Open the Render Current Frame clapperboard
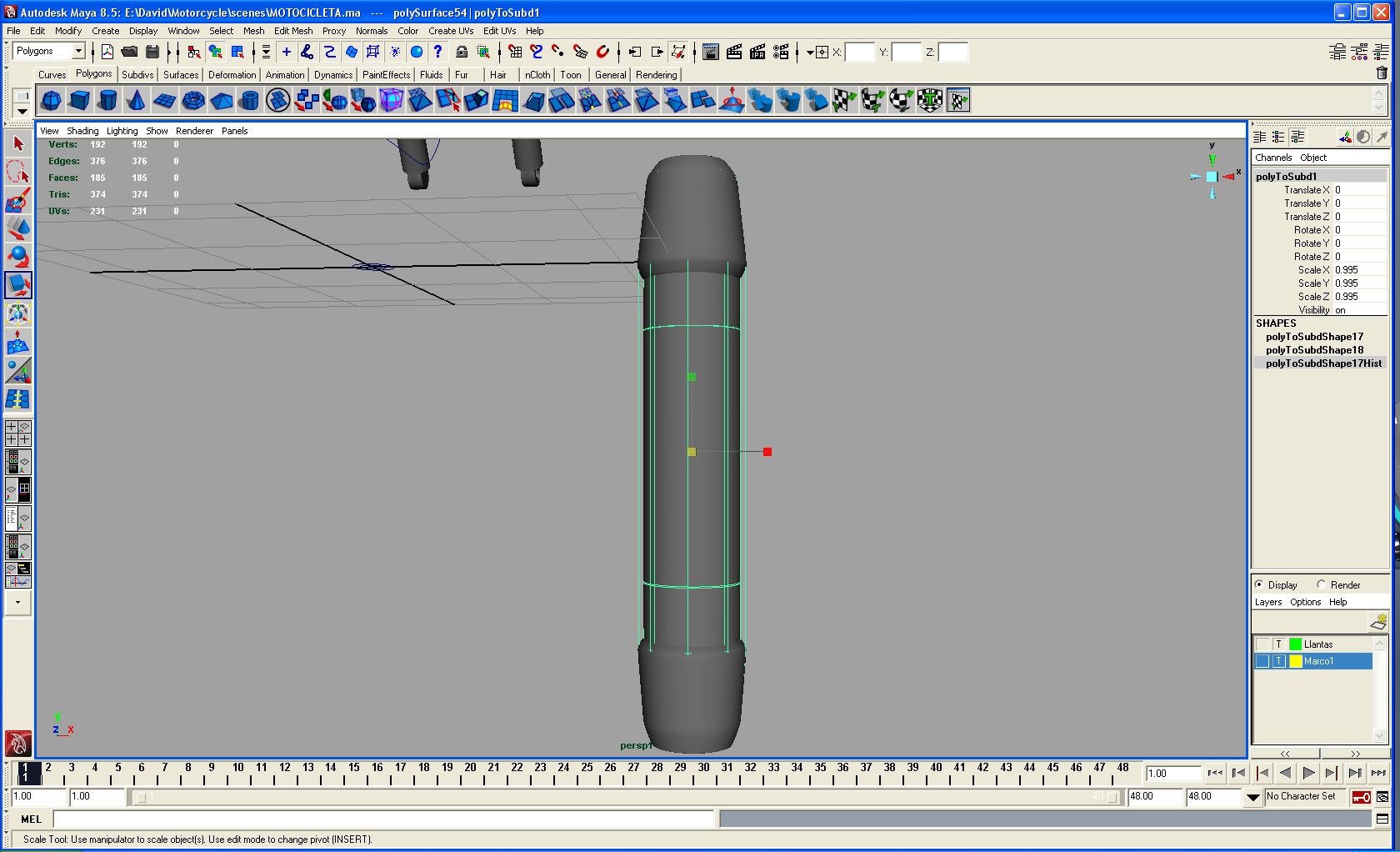The height and width of the screenshot is (852, 1400). [734, 52]
